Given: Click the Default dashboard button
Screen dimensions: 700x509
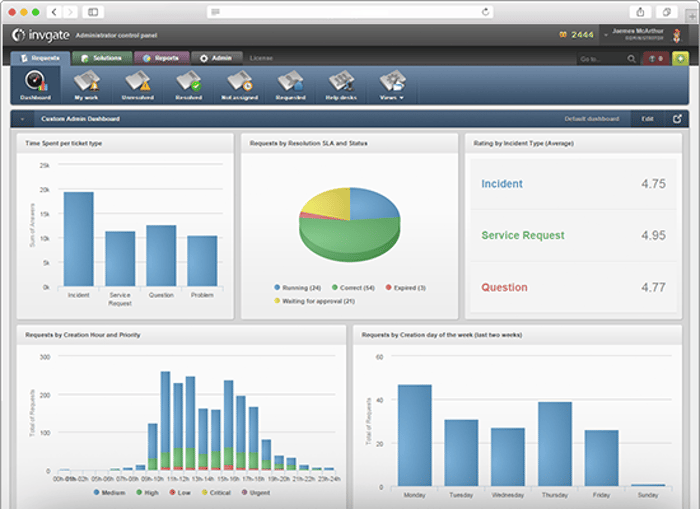Looking at the screenshot, I should (591, 119).
